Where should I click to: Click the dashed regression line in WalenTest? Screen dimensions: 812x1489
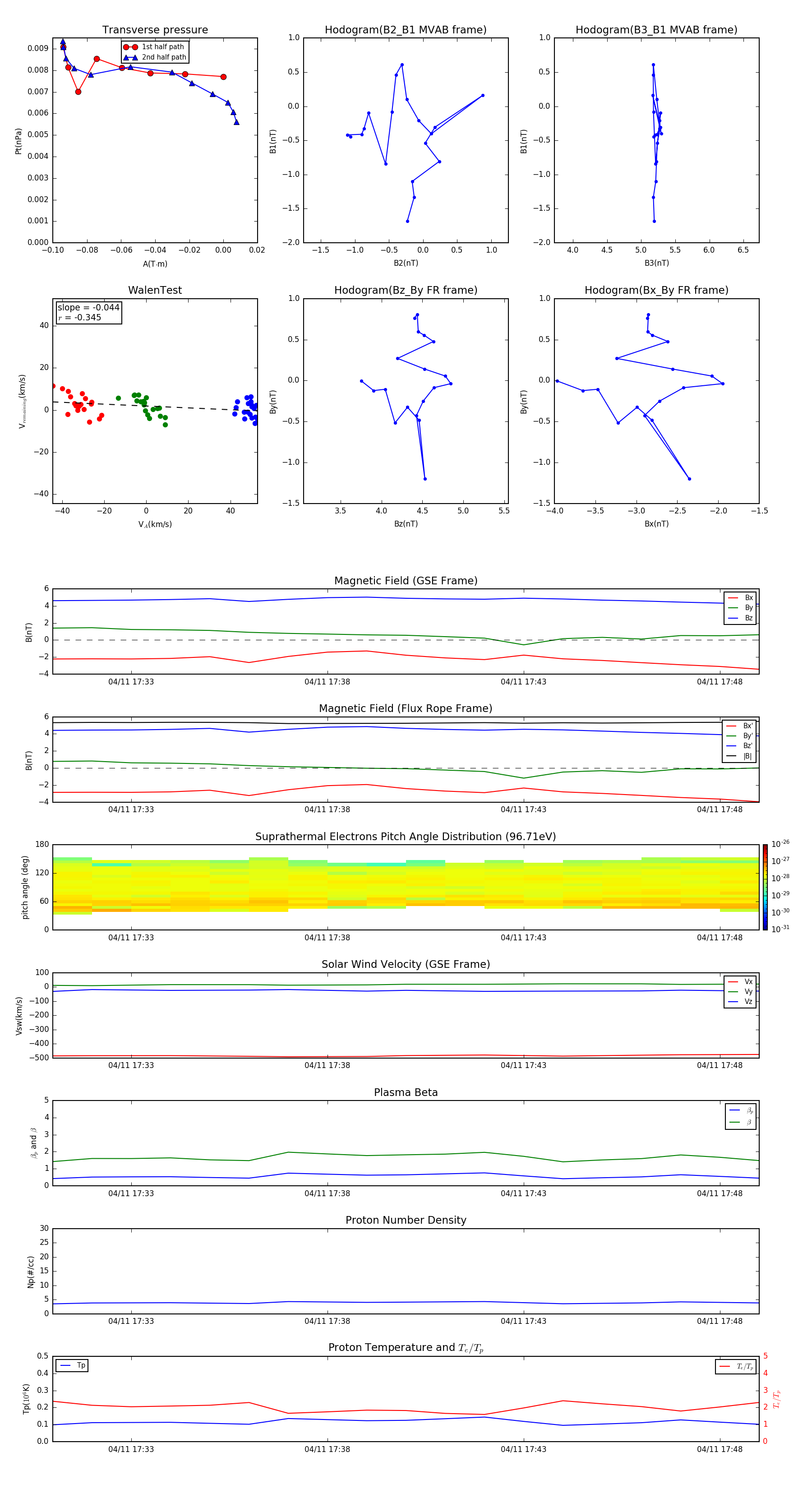(155, 406)
